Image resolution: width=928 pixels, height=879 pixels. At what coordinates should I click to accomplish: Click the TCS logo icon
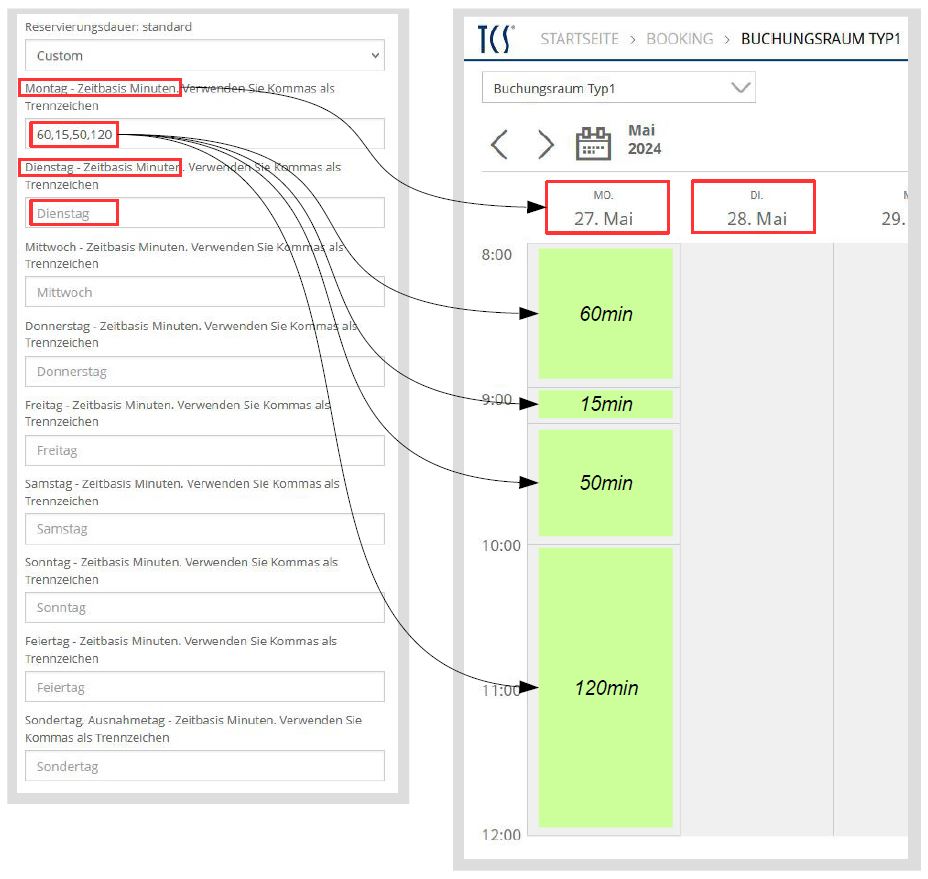497,39
